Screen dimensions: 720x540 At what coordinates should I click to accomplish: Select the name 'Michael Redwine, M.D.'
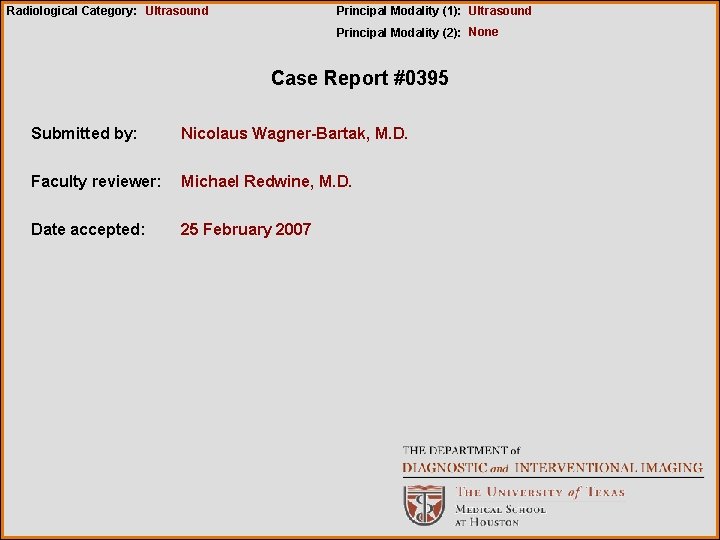click(266, 181)
